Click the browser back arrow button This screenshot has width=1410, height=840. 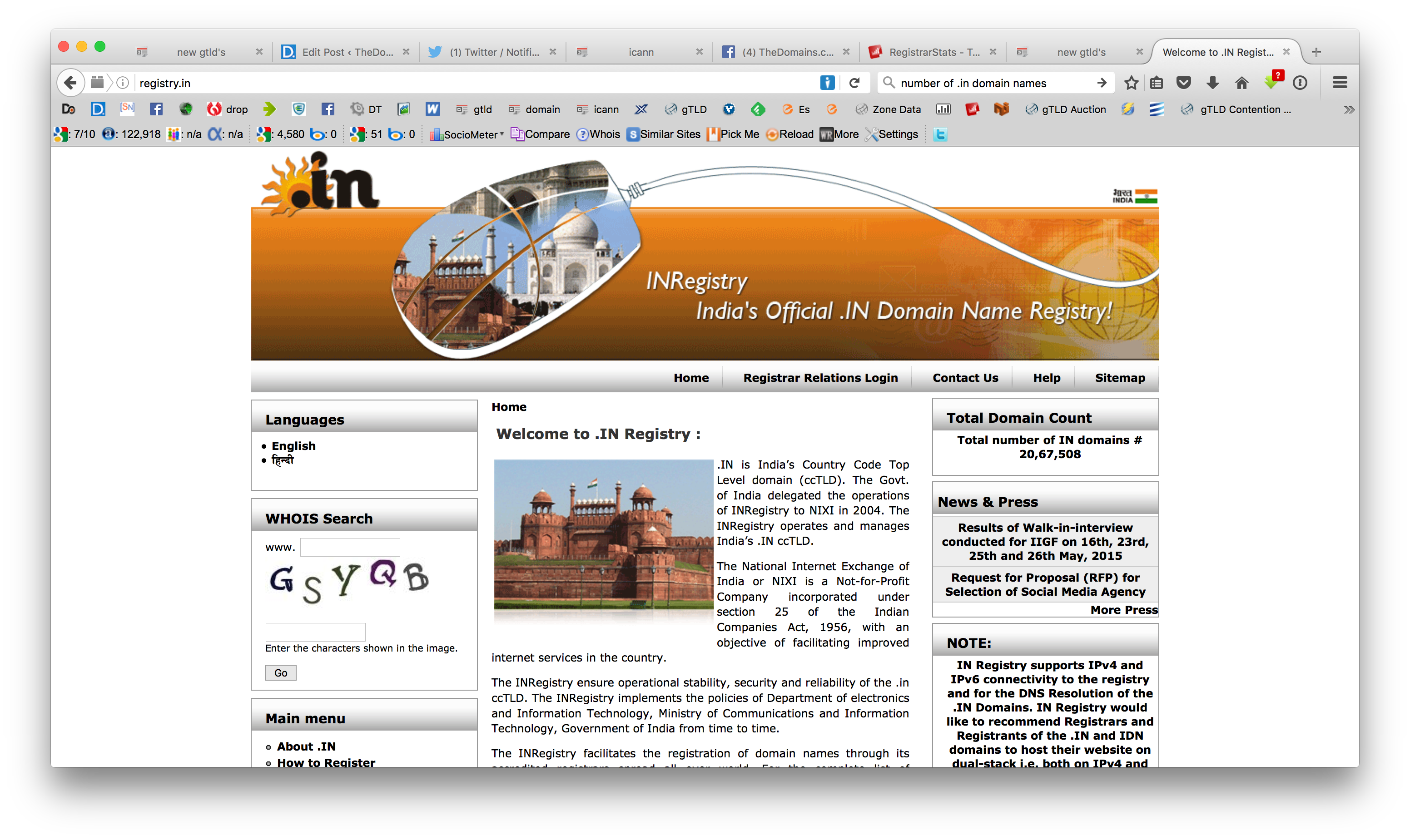coord(70,83)
